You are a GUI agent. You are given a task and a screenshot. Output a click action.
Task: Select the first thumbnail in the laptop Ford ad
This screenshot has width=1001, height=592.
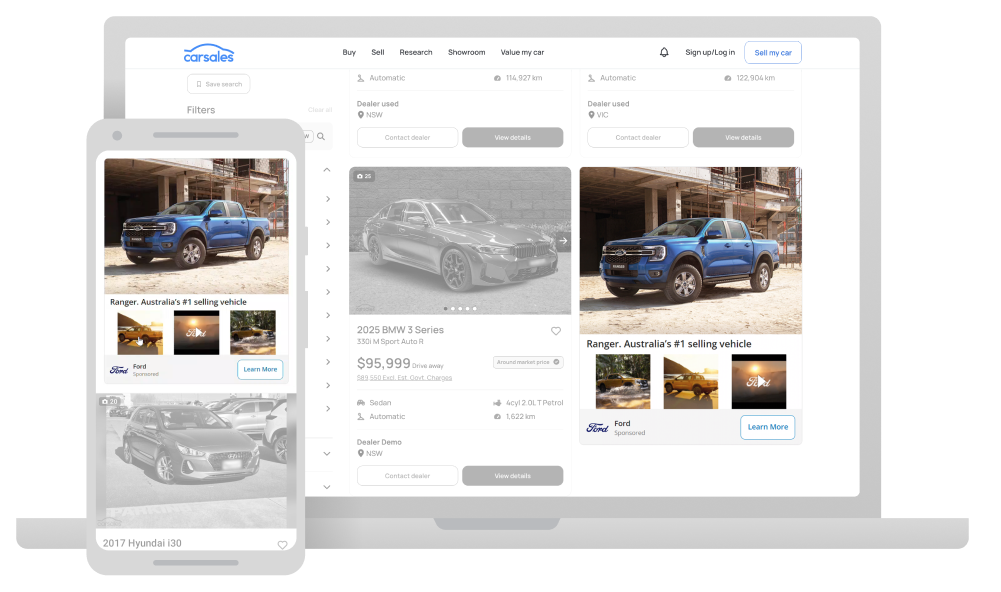click(623, 381)
